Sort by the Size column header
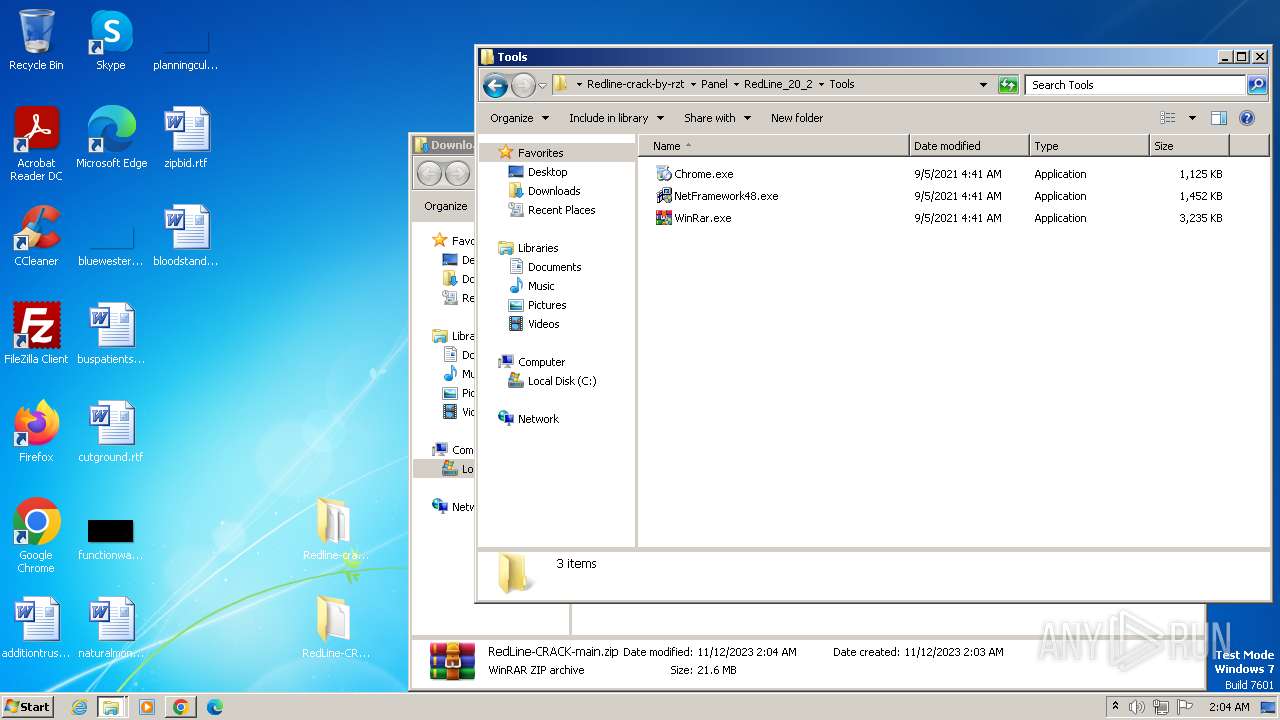 coord(1189,146)
